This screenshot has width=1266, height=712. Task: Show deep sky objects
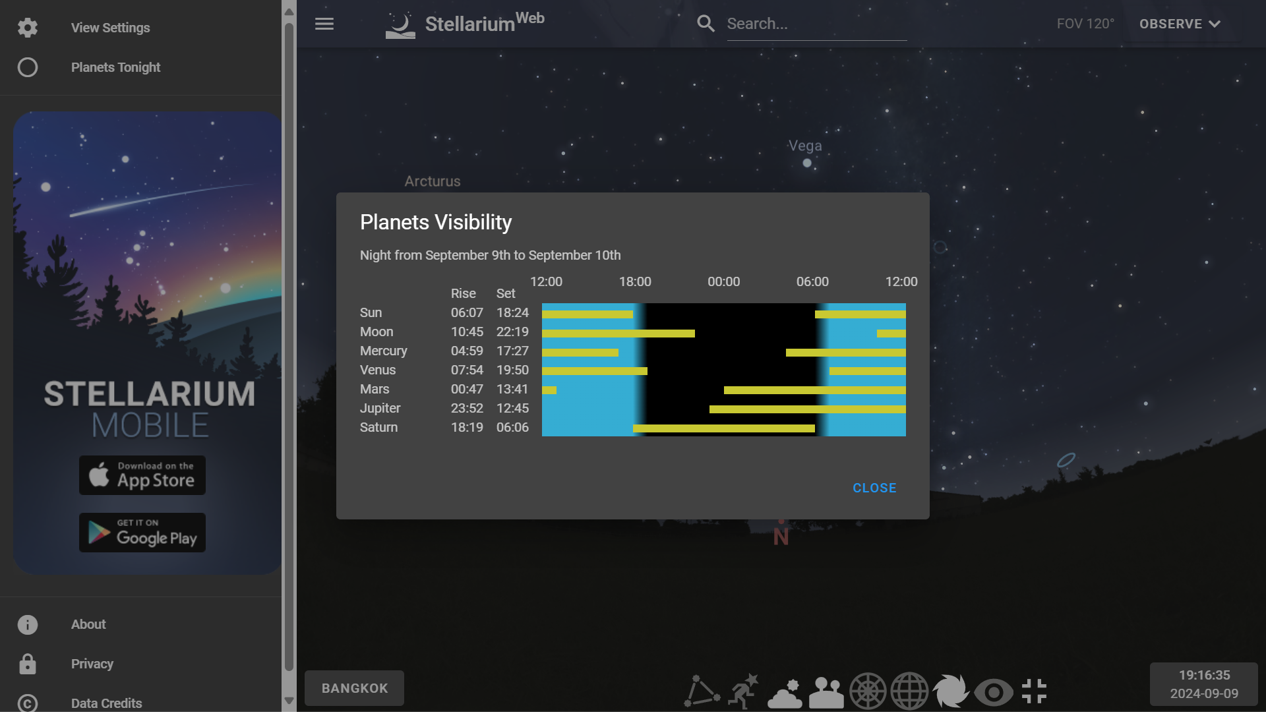tap(950, 690)
